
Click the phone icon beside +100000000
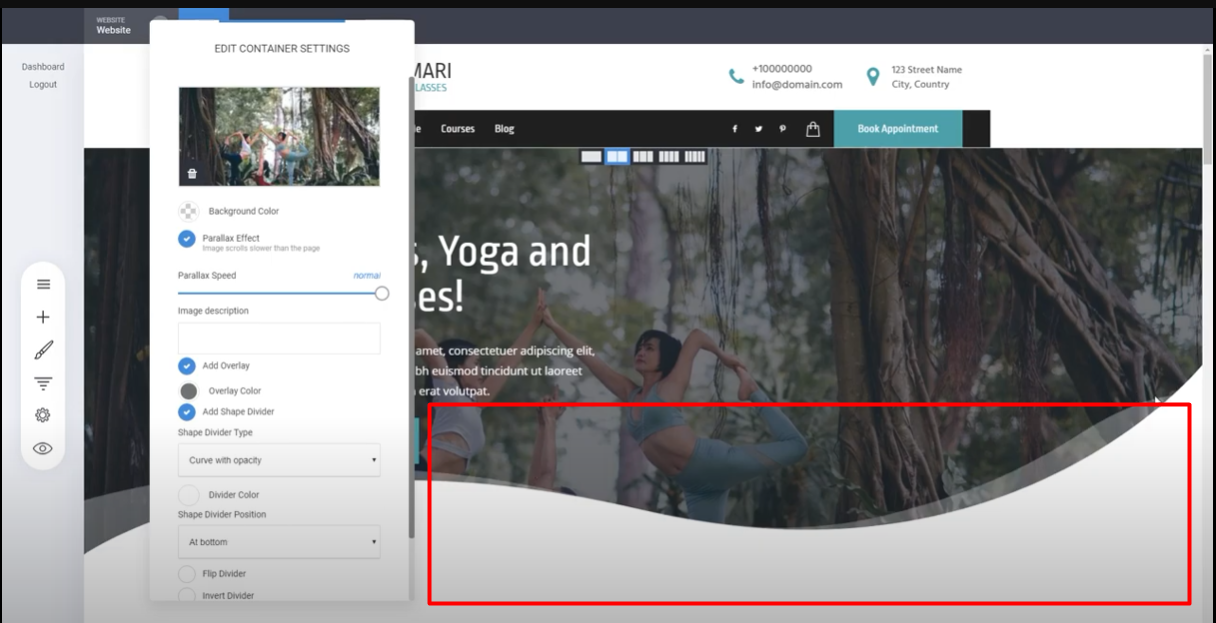[736, 76]
